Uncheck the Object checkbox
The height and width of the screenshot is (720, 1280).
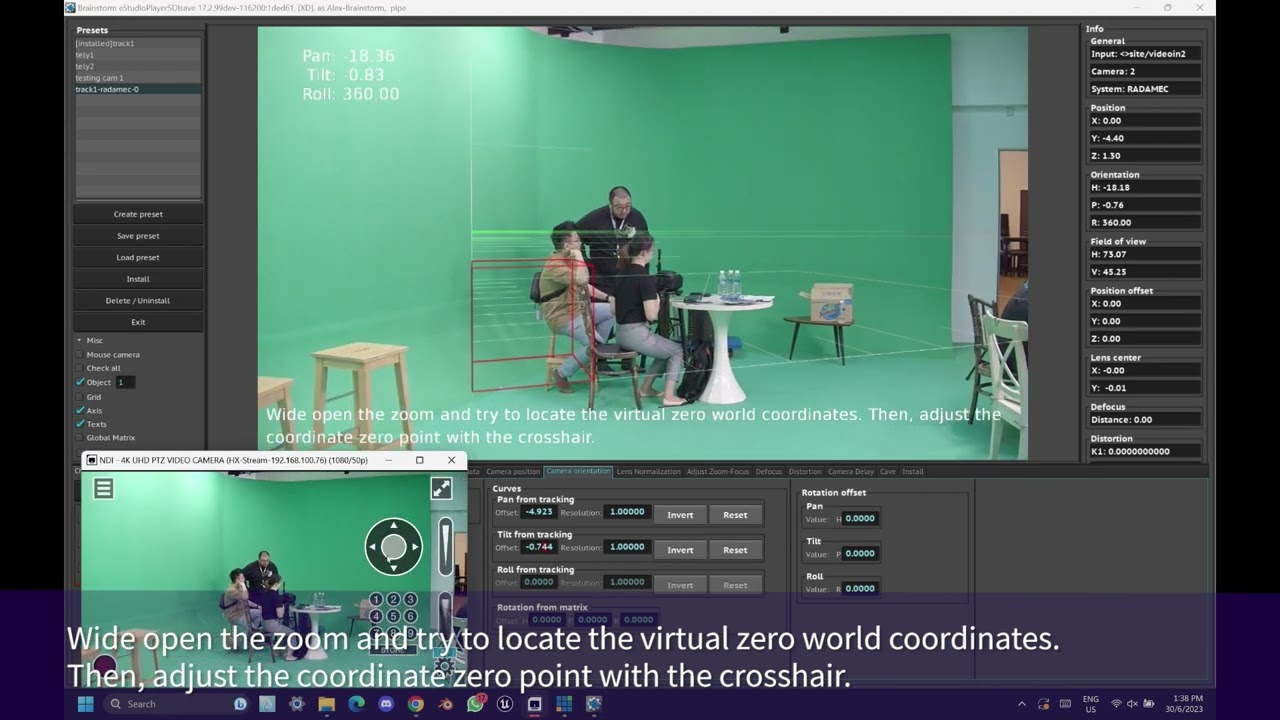[x=80, y=382]
